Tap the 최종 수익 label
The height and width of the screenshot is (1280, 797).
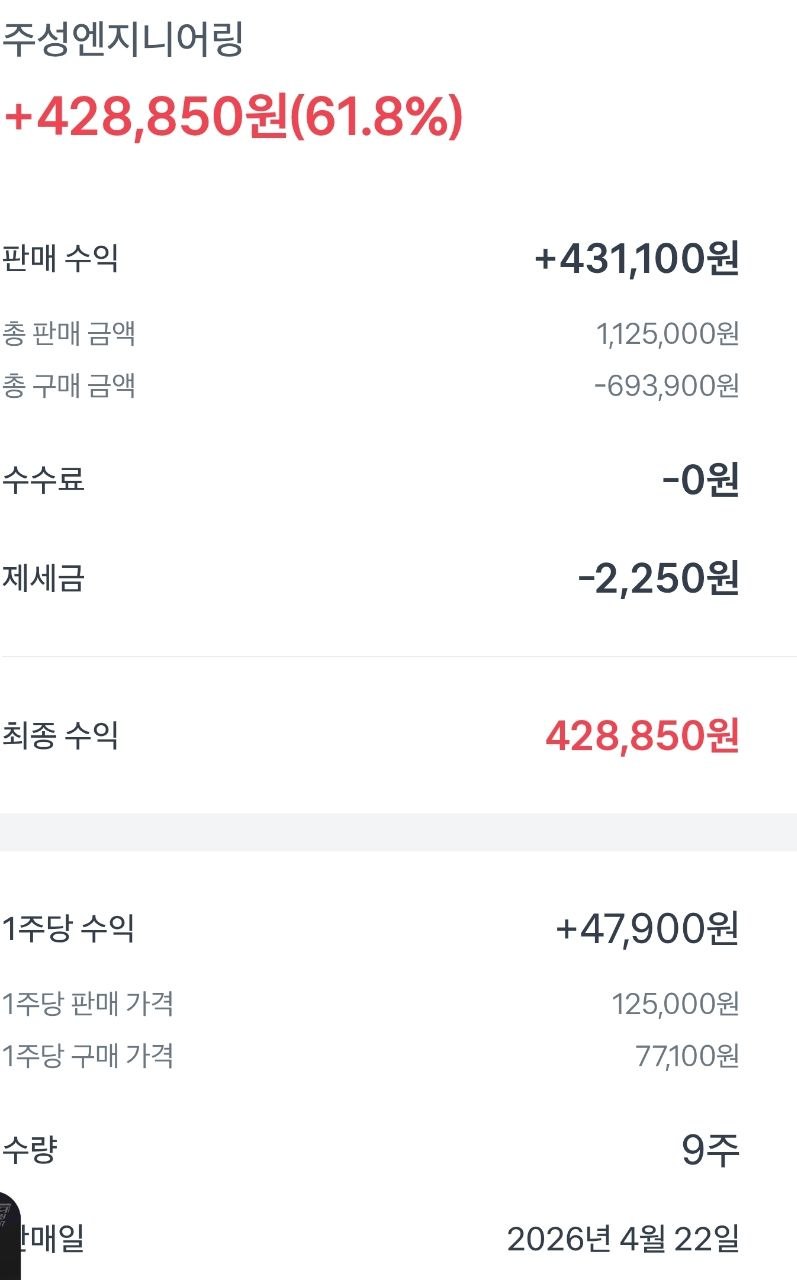click(60, 736)
